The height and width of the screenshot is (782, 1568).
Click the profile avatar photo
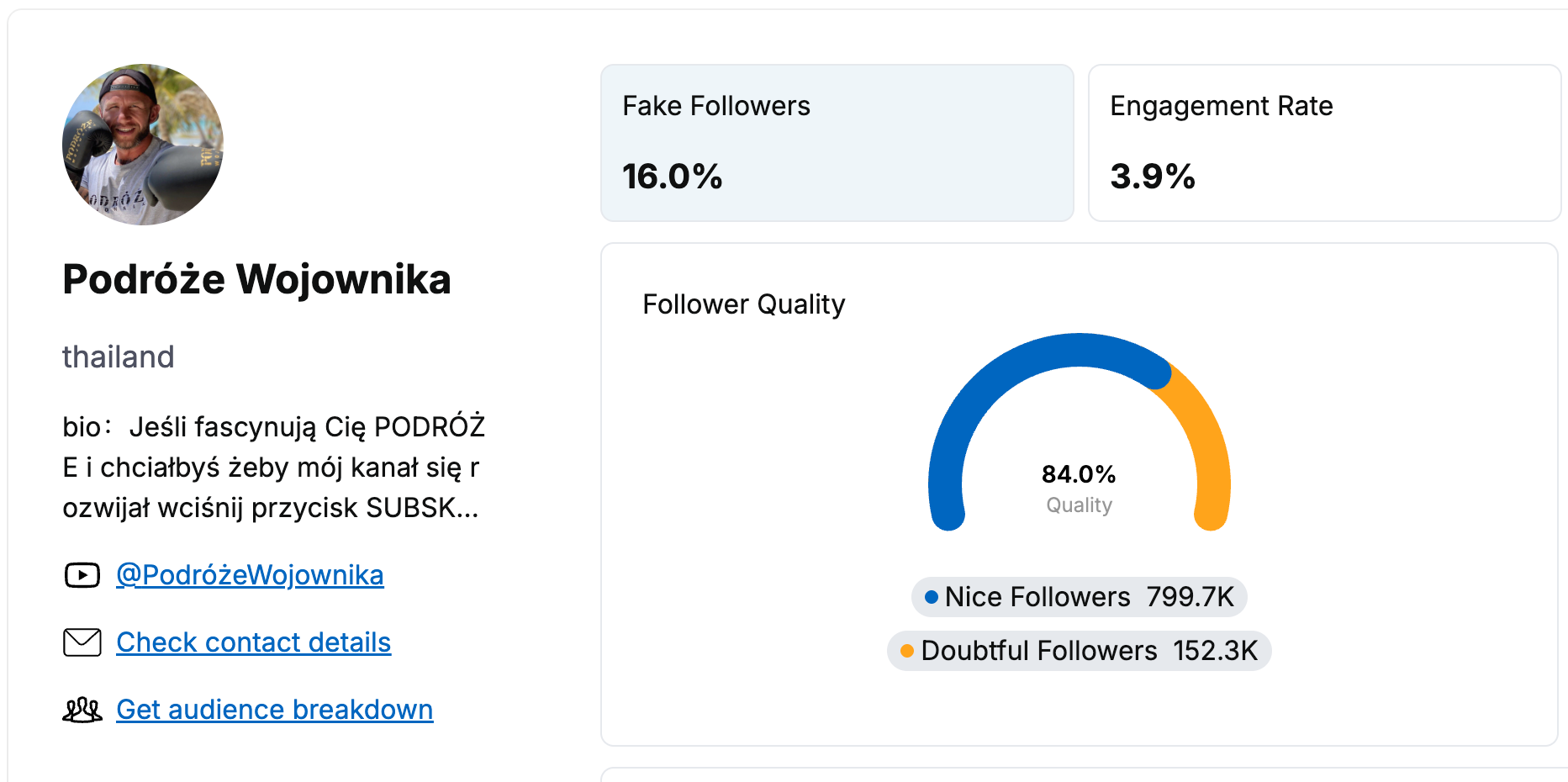point(143,145)
